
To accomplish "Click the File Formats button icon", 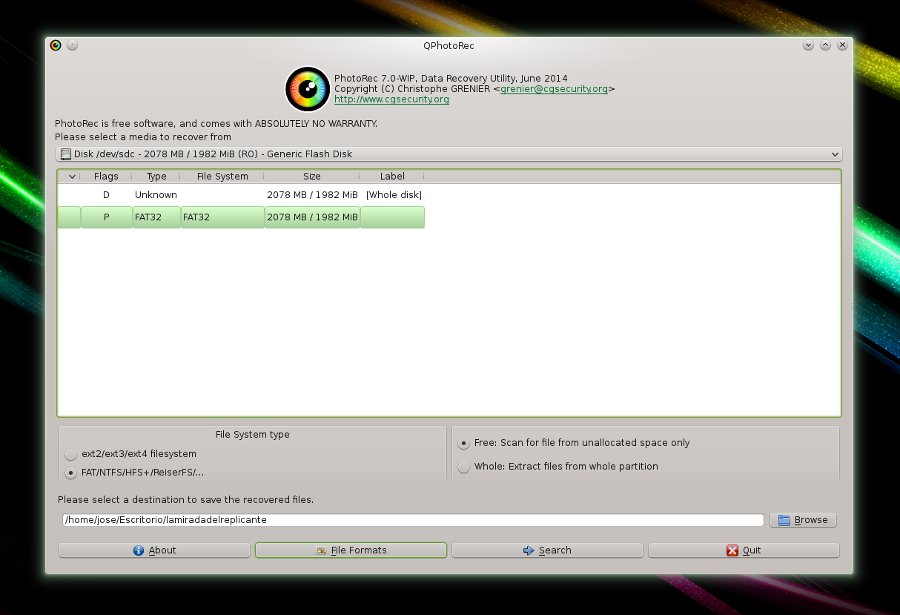I will click(x=321, y=550).
